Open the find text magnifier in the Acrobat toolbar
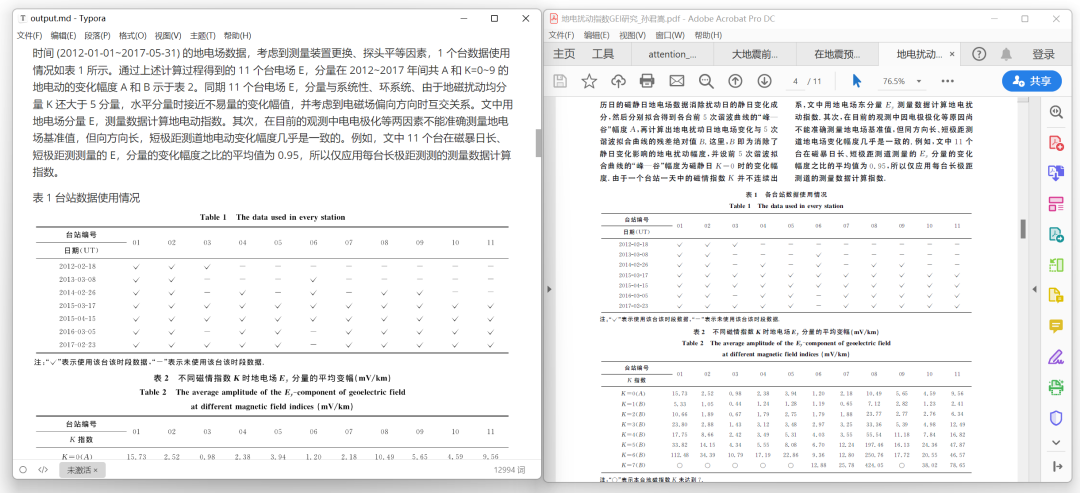 click(706, 81)
